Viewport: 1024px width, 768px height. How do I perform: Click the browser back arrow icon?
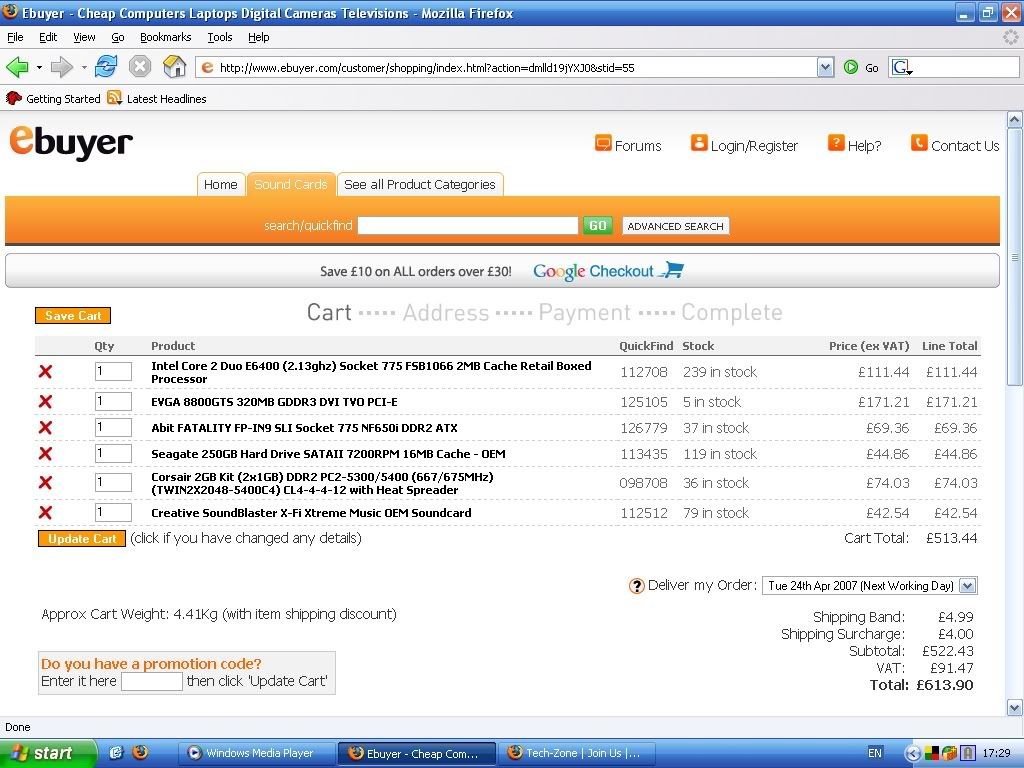pyautogui.click(x=17, y=67)
